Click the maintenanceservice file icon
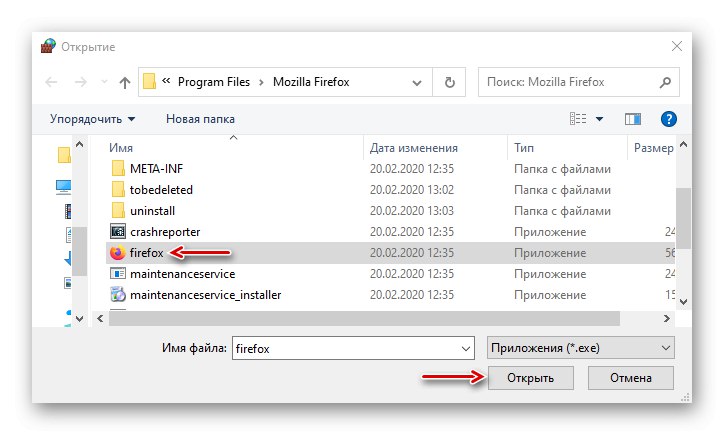The width and height of the screenshot is (724, 435). click(118, 274)
